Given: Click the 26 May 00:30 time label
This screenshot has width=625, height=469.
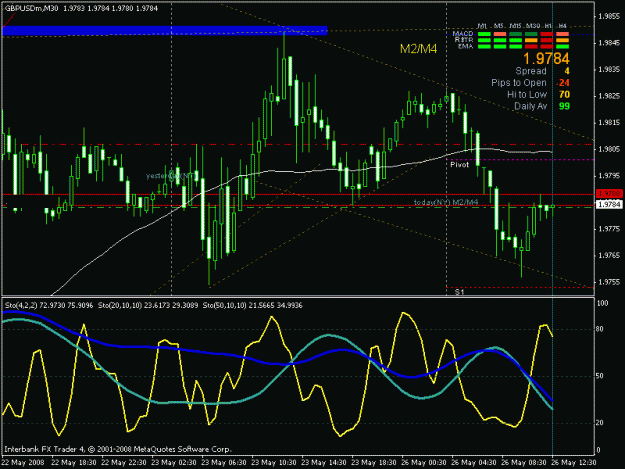Looking at the screenshot, I should [x=424, y=463].
